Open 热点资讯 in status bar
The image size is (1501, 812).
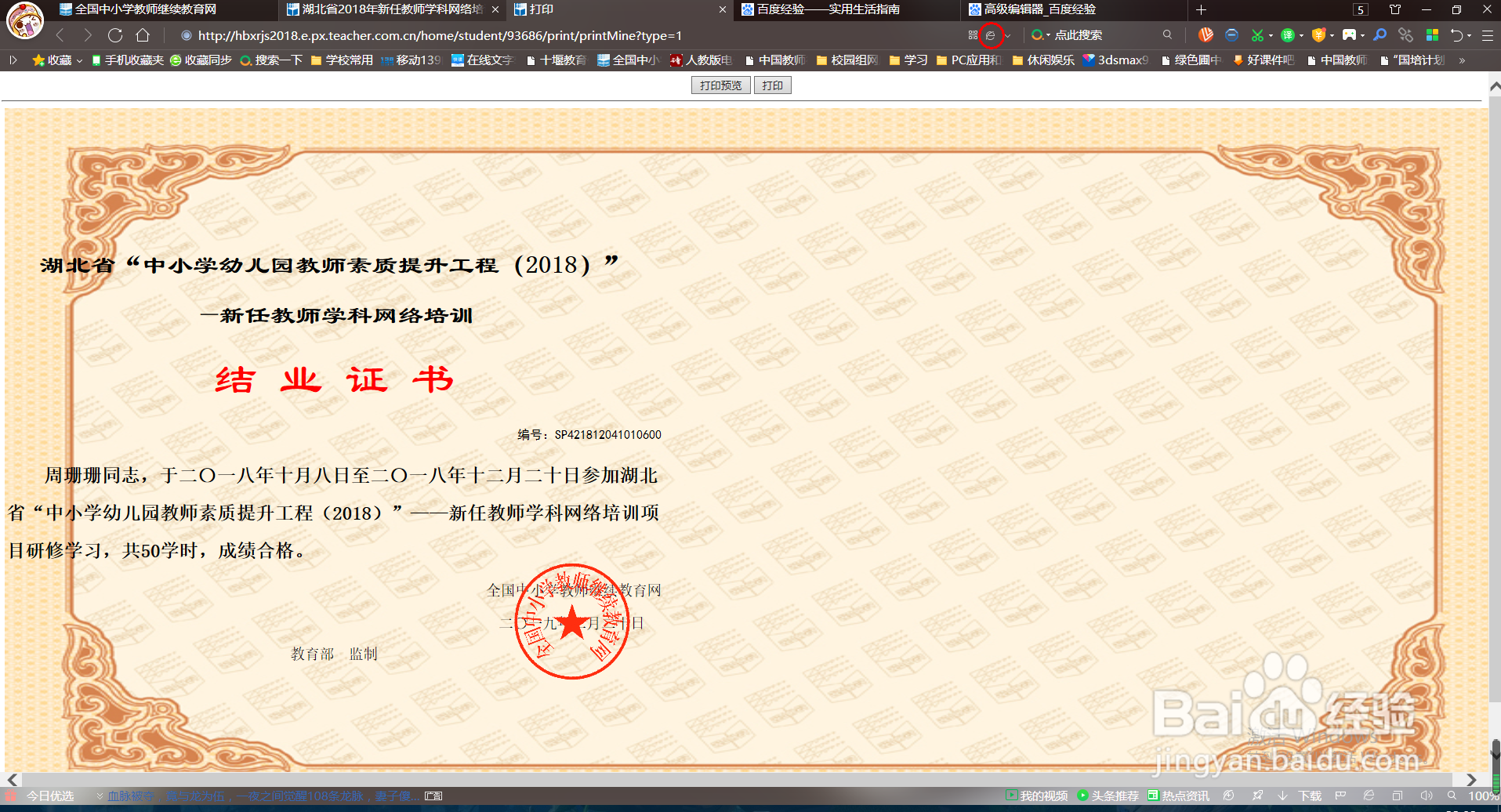pos(1178,796)
